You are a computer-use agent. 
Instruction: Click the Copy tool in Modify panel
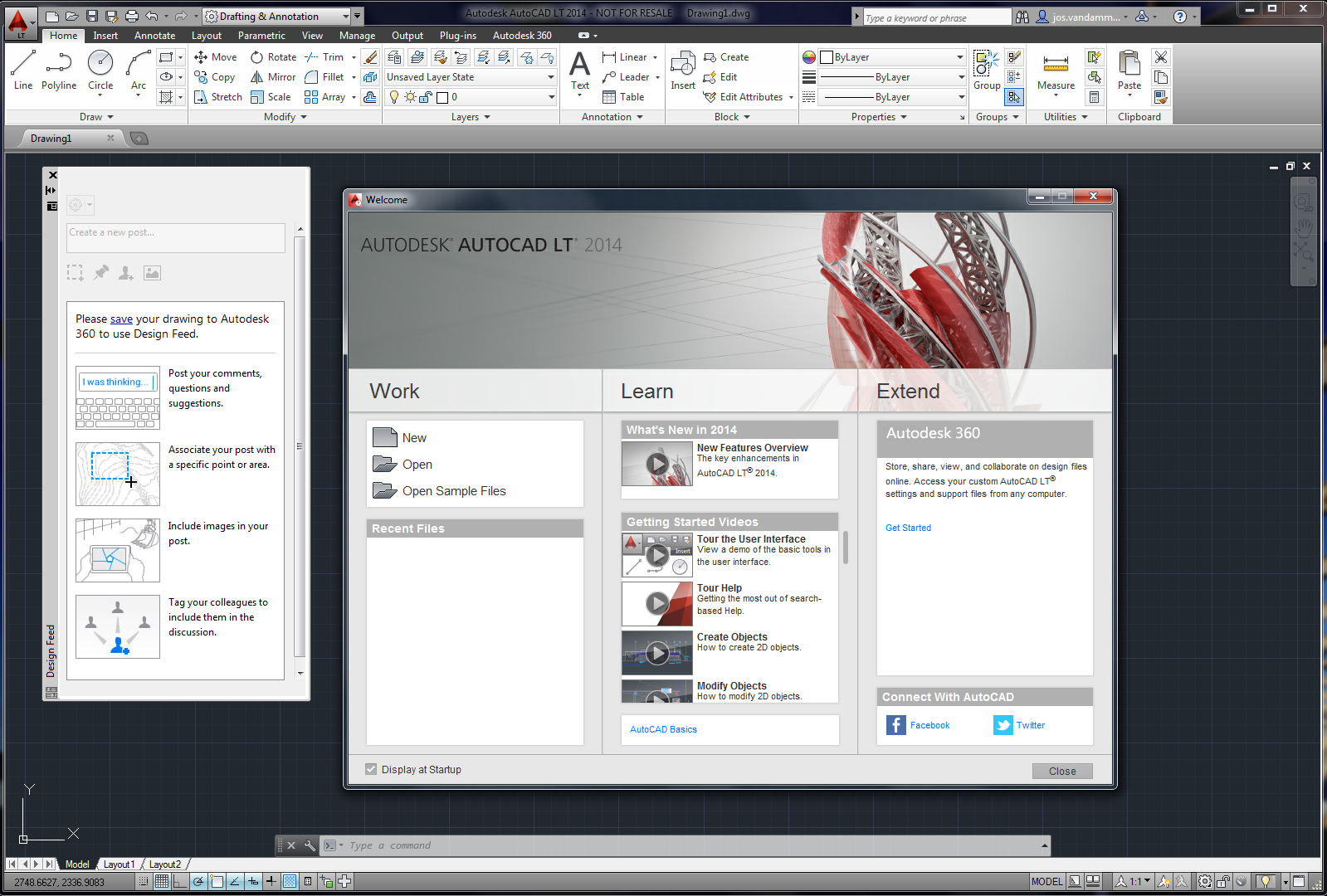(215, 77)
